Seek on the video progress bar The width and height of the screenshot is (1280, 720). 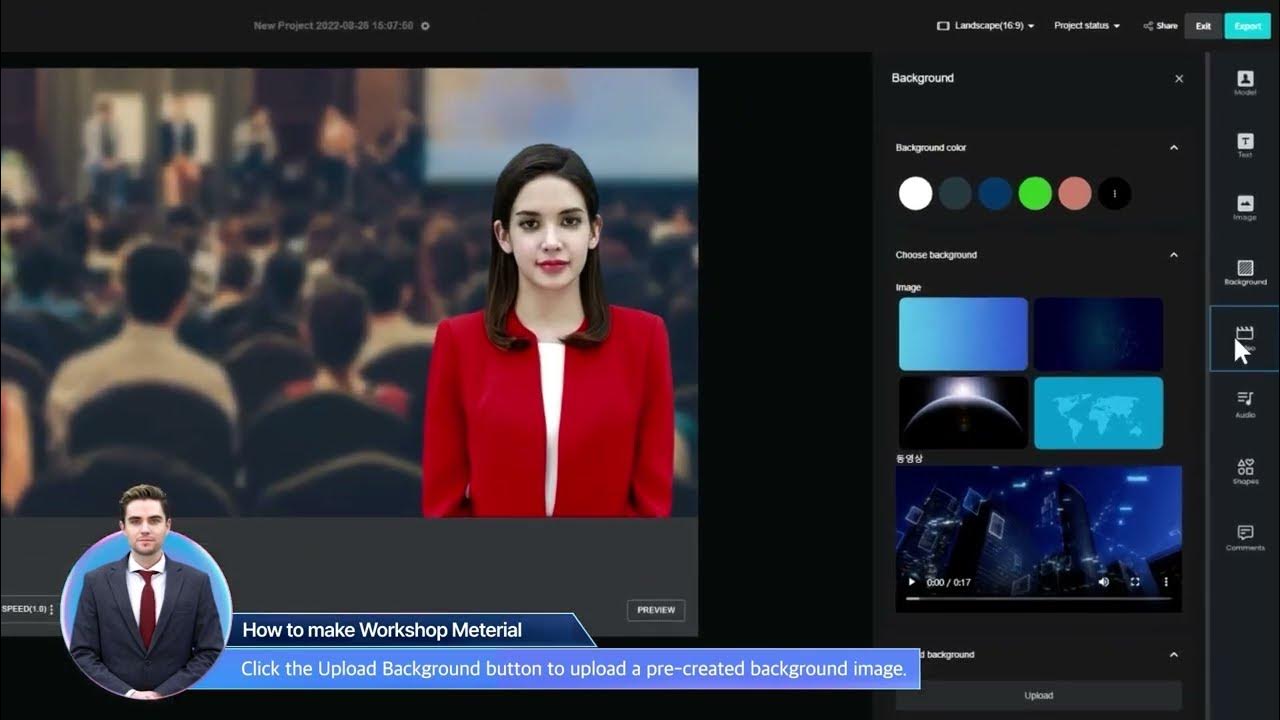pyautogui.click(x=1038, y=598)
